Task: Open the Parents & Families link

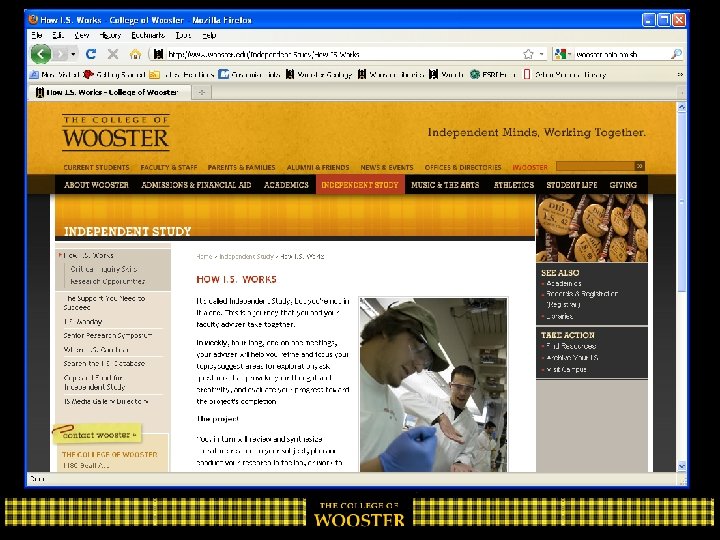Action: point(242,168)
